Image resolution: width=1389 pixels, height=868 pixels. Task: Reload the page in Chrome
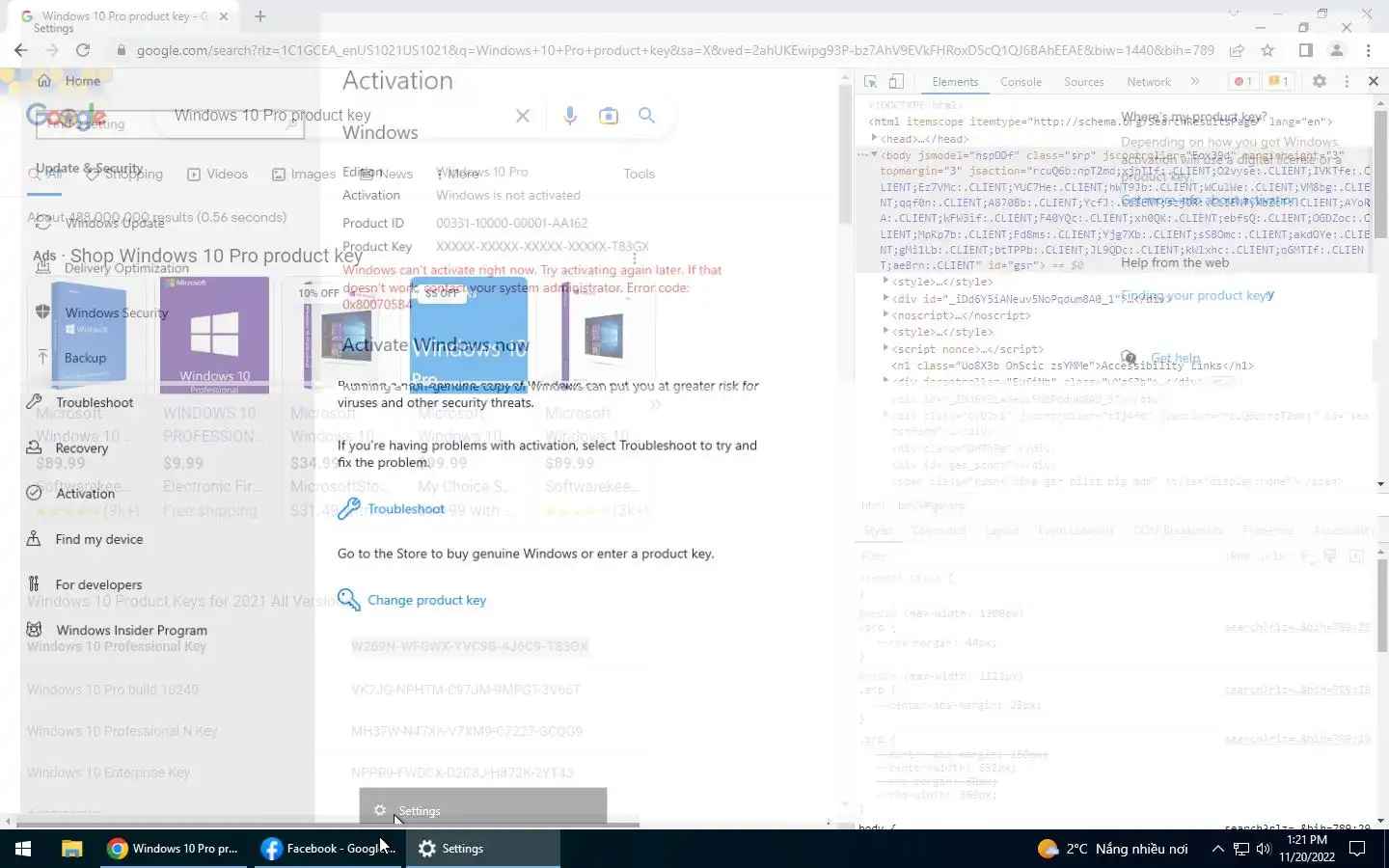[x=83, y=50]
